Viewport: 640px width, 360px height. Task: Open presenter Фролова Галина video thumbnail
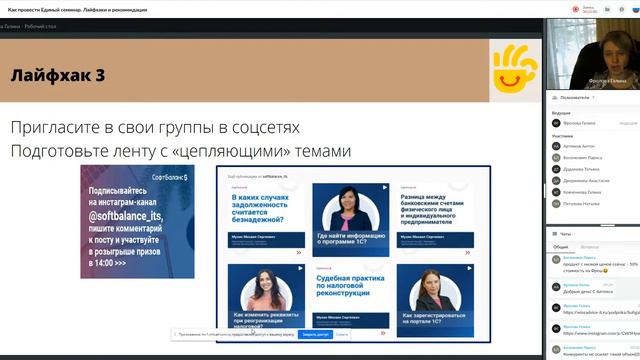(x=593, y=54)
